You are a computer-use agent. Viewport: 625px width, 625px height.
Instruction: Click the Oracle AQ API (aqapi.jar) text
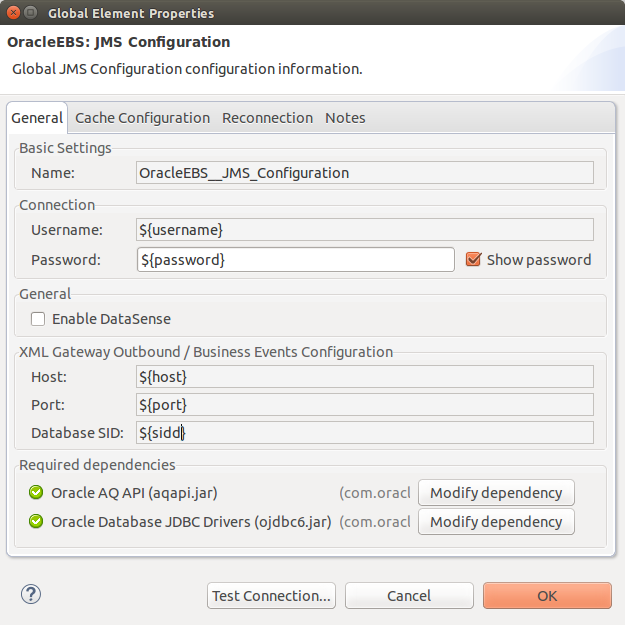click(134, 493)
